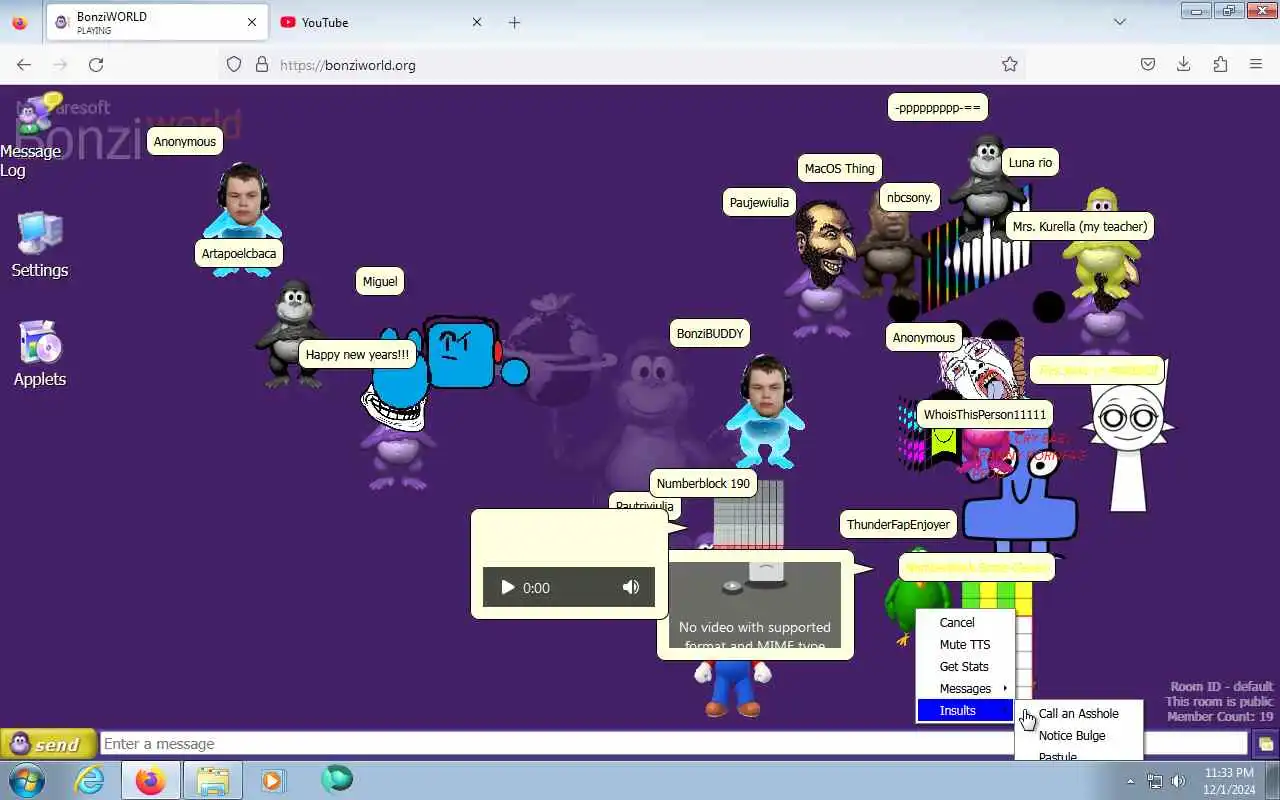The width and height of the screenshot is (1280, 800).
Task: Focus the Enter a message field
Action: (674, 744)
